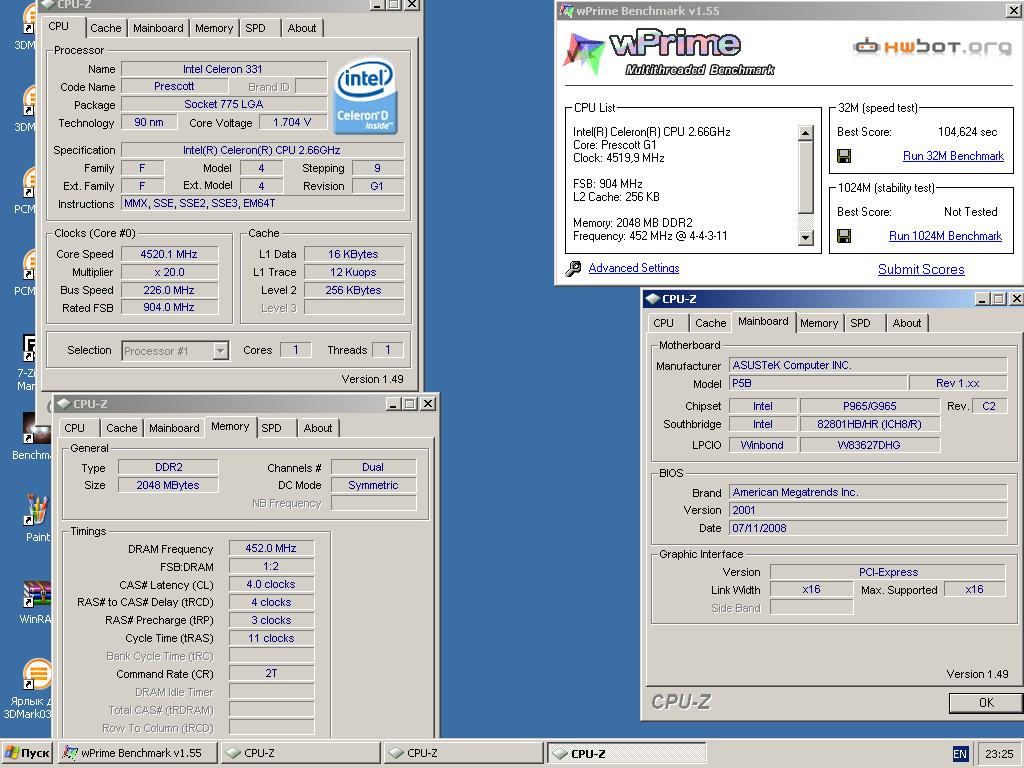This screenshot has width=1024, height=768.
Task: Click the wPrime colorful logo icon
Action: click(583, 52)
